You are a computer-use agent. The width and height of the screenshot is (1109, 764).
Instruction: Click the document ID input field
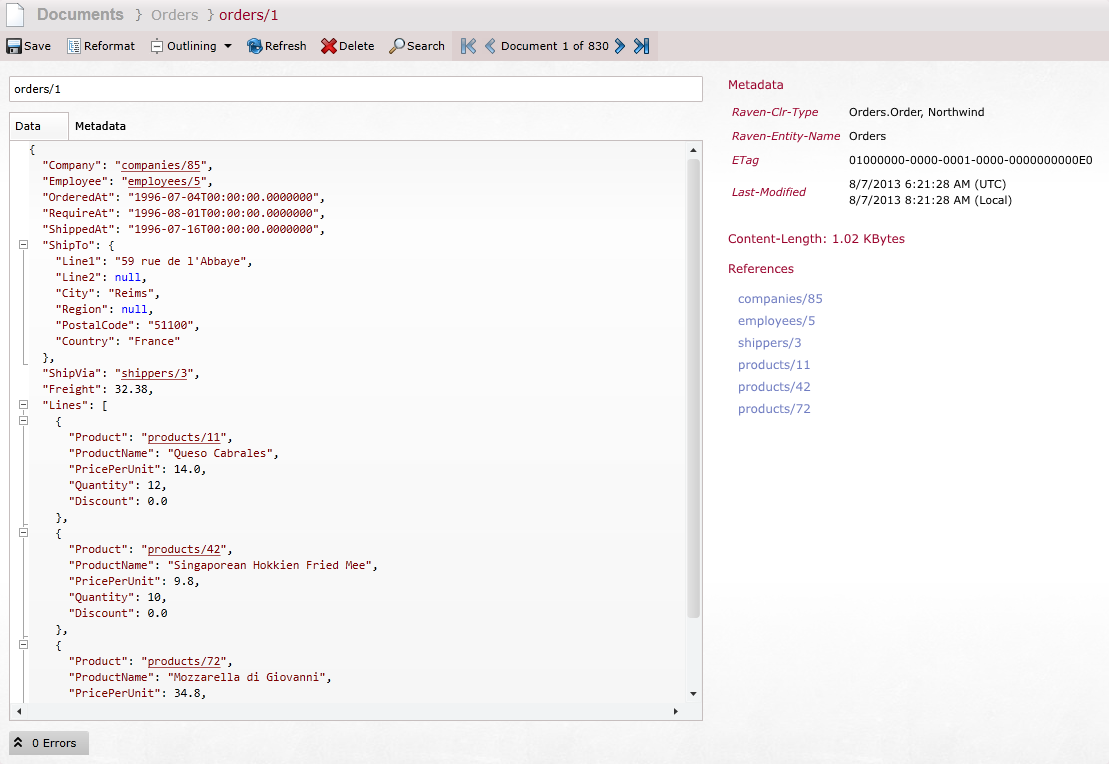tap(356, 89)
